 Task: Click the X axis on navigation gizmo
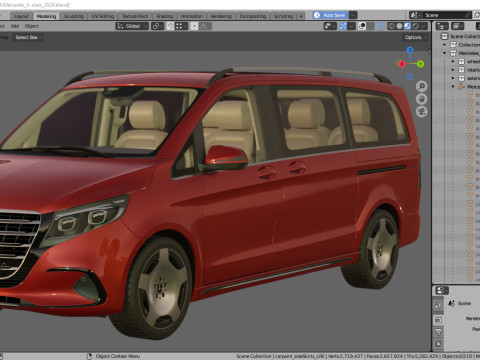[402, 64]
